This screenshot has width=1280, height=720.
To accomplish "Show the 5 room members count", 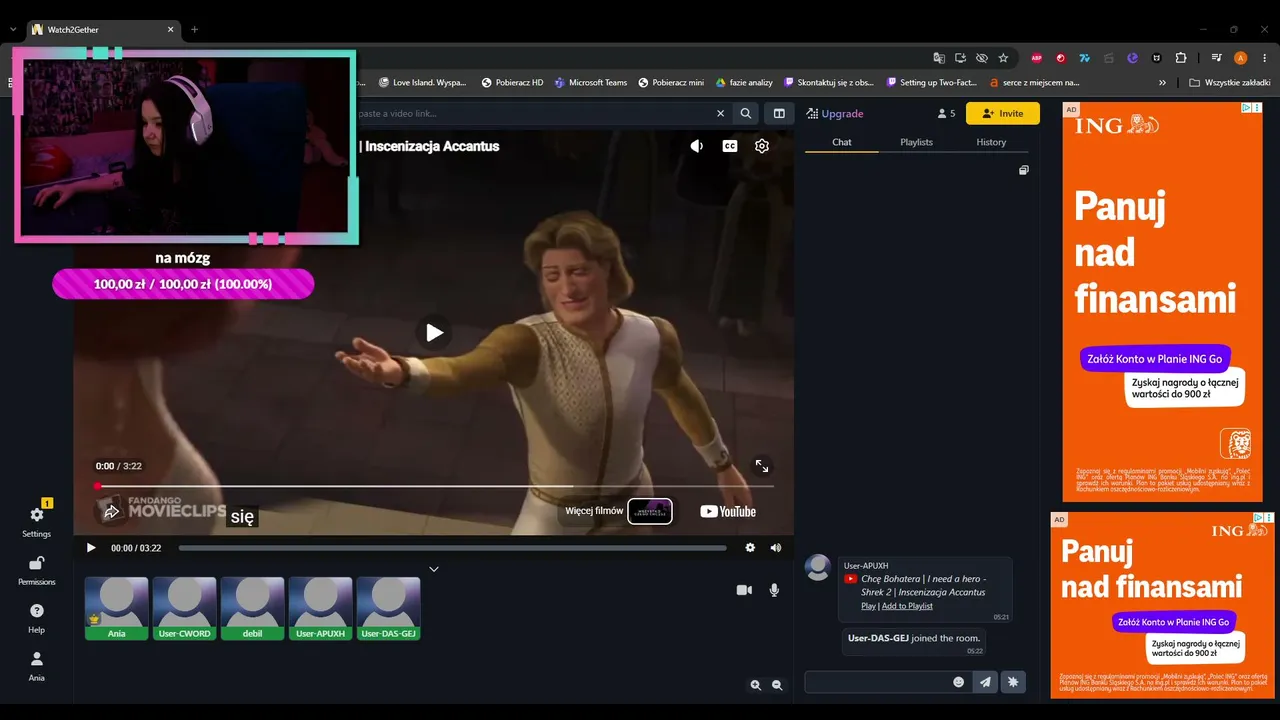I will (x=946, y=114).
